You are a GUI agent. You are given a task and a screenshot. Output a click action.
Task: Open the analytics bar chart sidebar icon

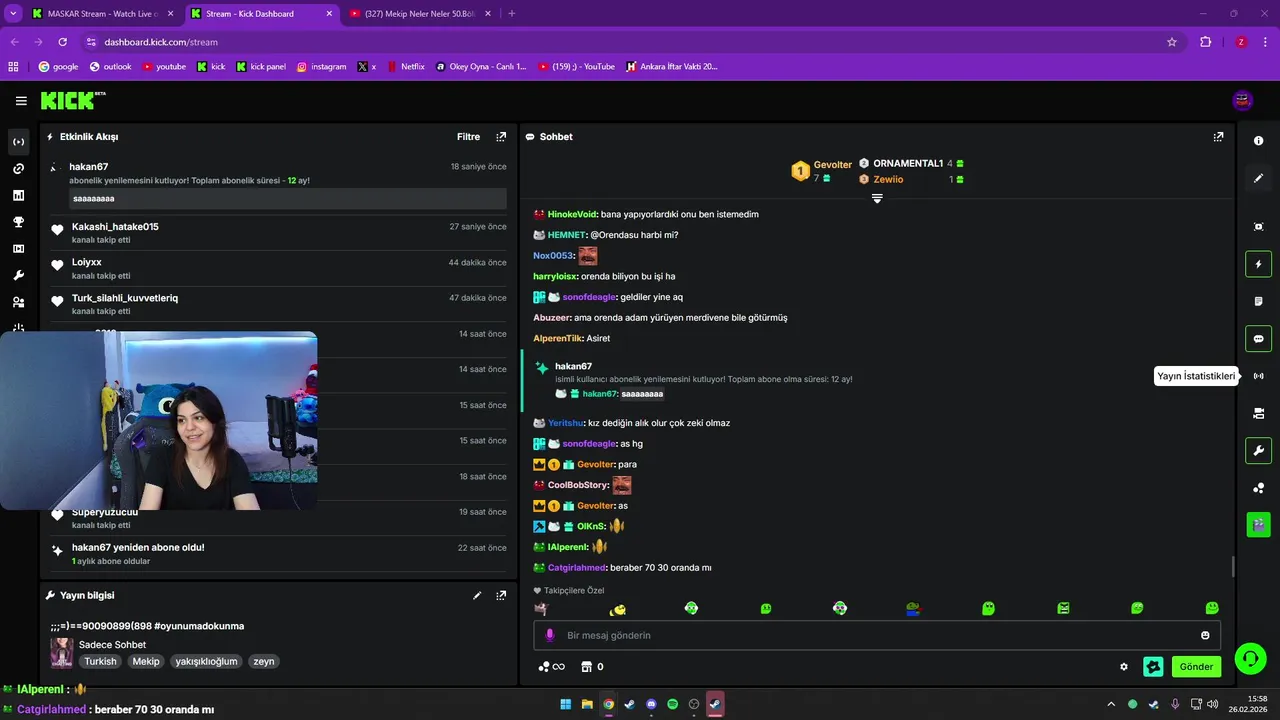pyautogui.click(x=18, y=195)
